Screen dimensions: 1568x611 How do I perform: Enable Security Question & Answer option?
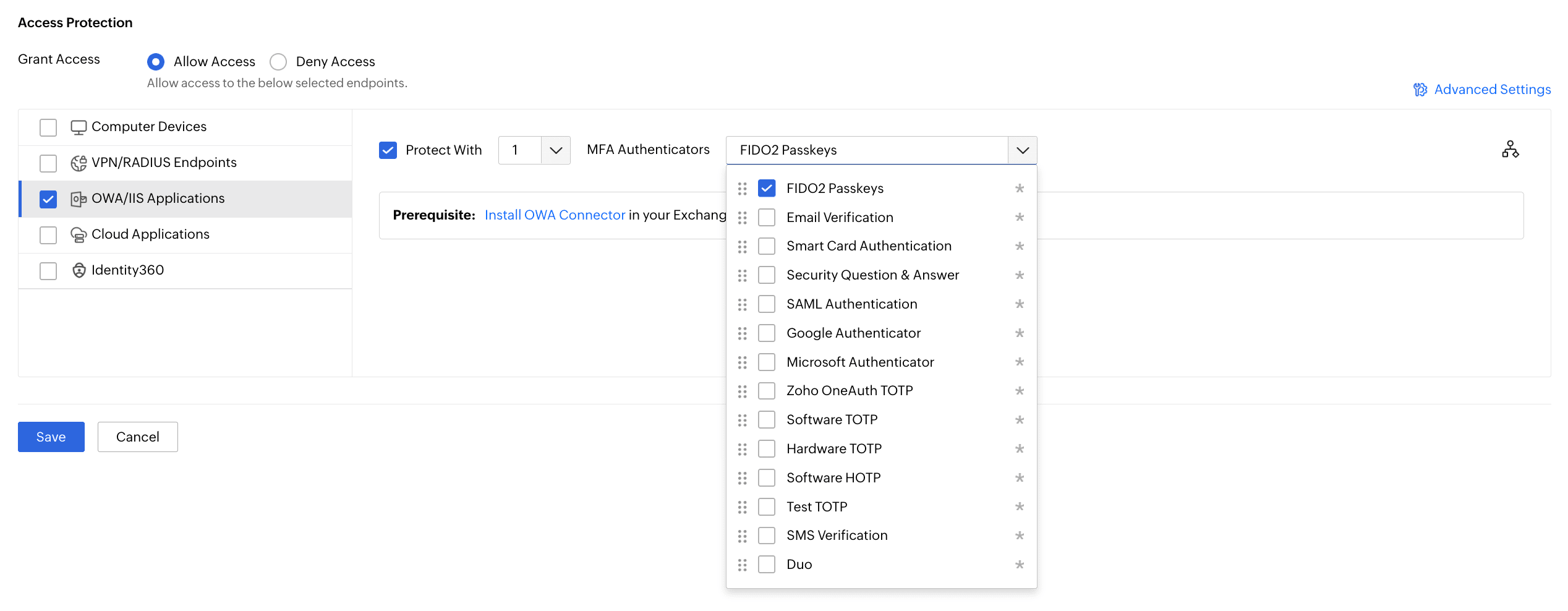[767, 275]
